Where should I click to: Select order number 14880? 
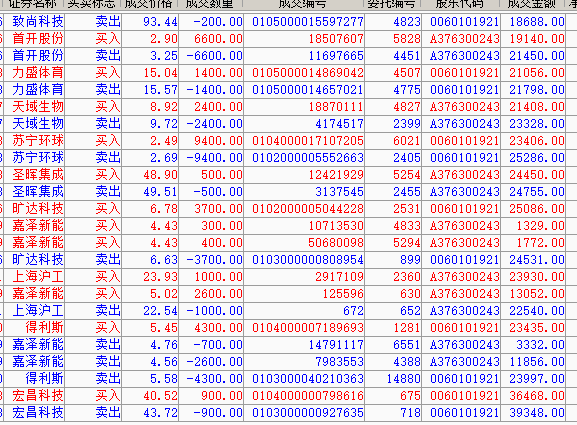(x=403, y=379)
